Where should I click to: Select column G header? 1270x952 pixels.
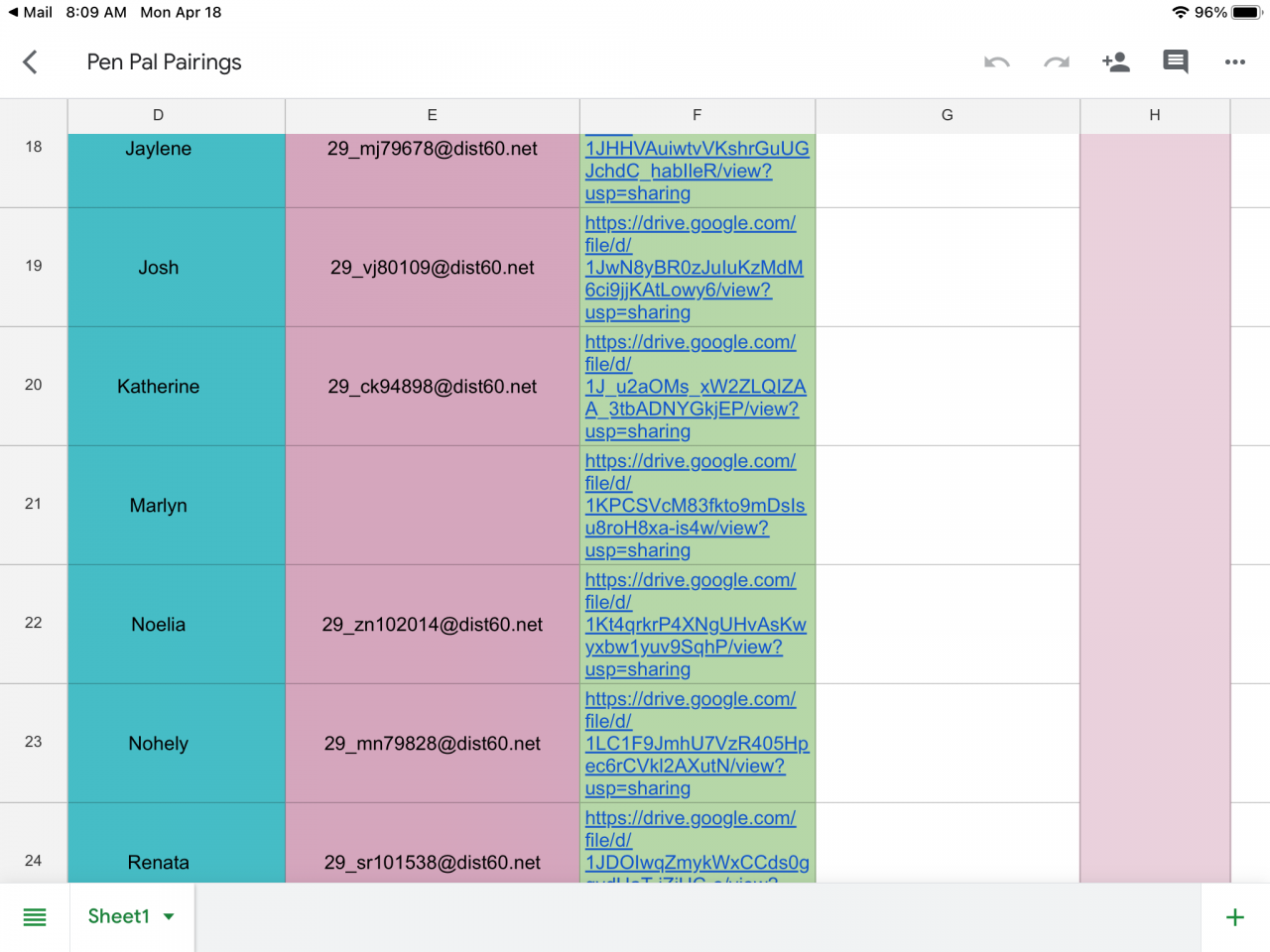point(947,115)
